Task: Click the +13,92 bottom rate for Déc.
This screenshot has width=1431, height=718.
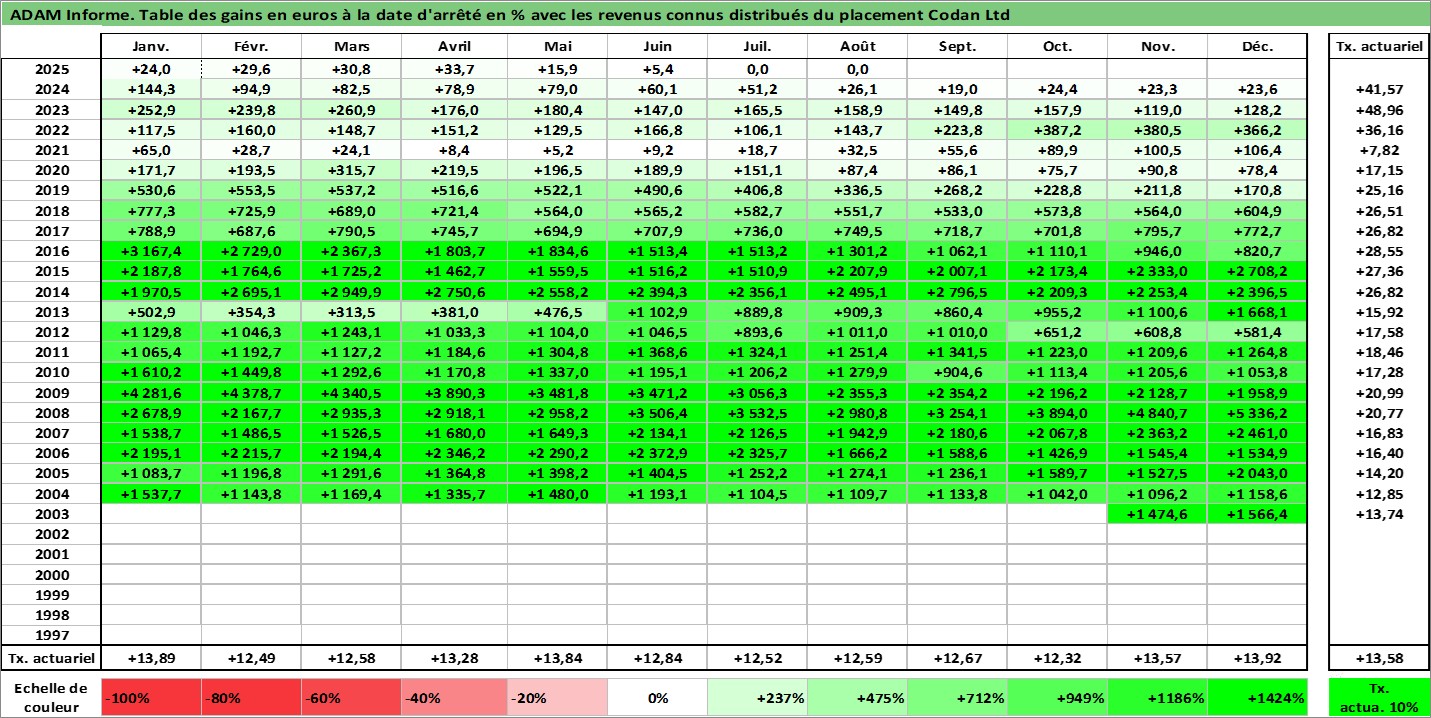Action: coord(1257,658)
